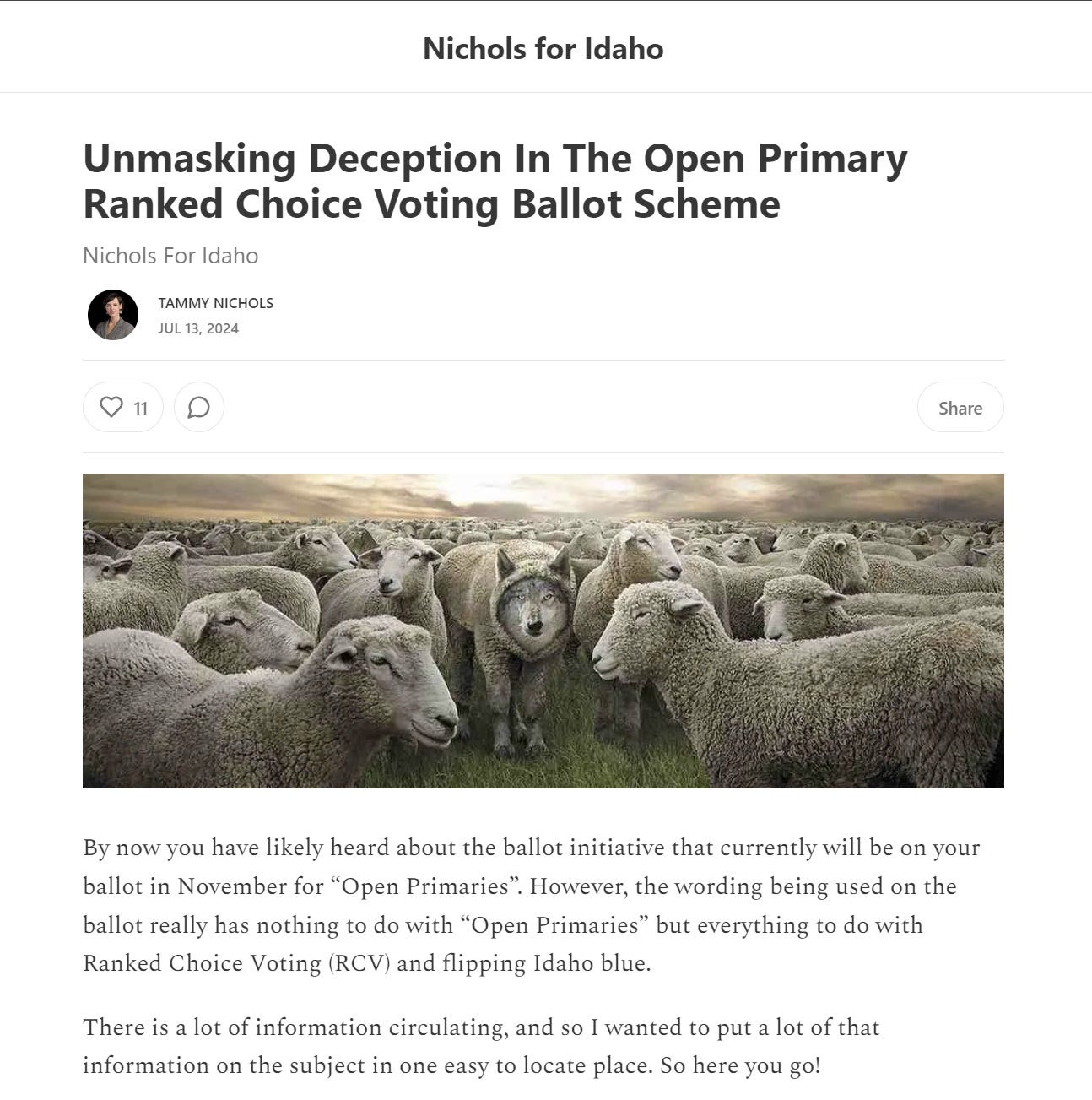The width and height of the screenshot is (1092, 1100).
Task: Open comments via the speech bubble icon
Action: point(199,408)
